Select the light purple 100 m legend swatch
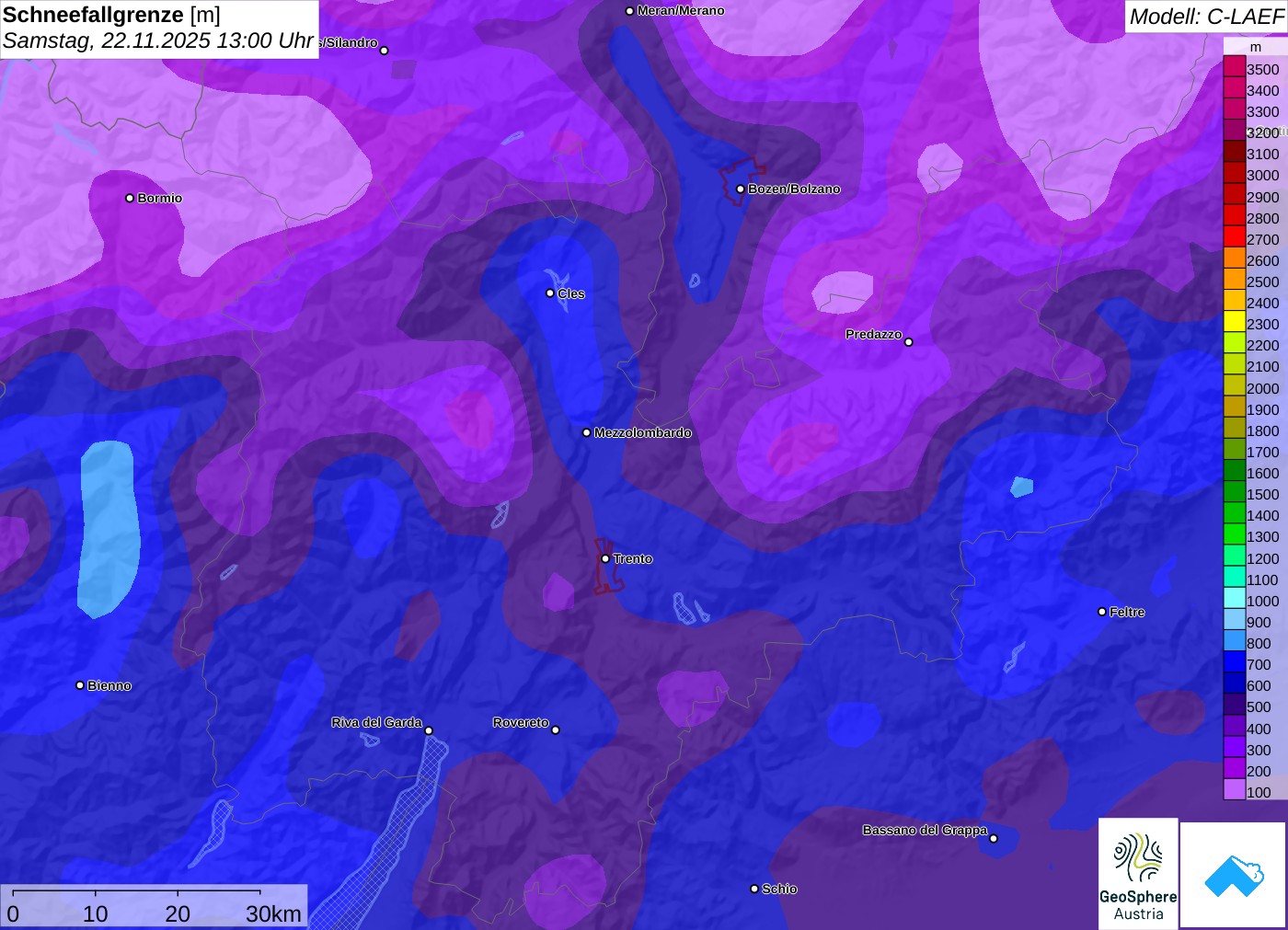The height and width of the screenshot is (930, 1288). point(1235,791)
